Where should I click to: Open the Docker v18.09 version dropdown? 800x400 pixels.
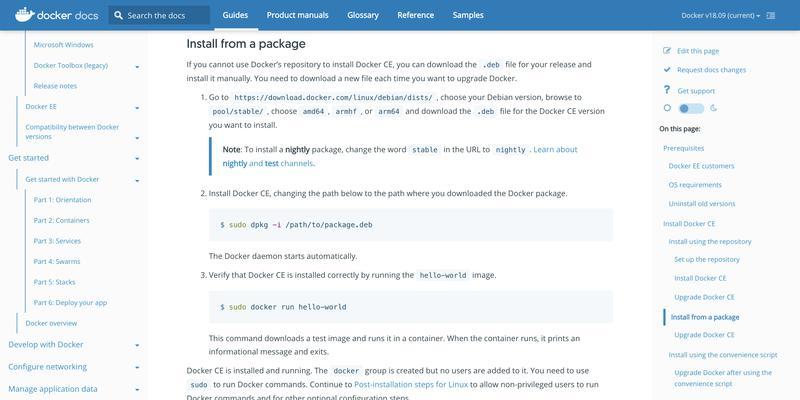(720, 15)
